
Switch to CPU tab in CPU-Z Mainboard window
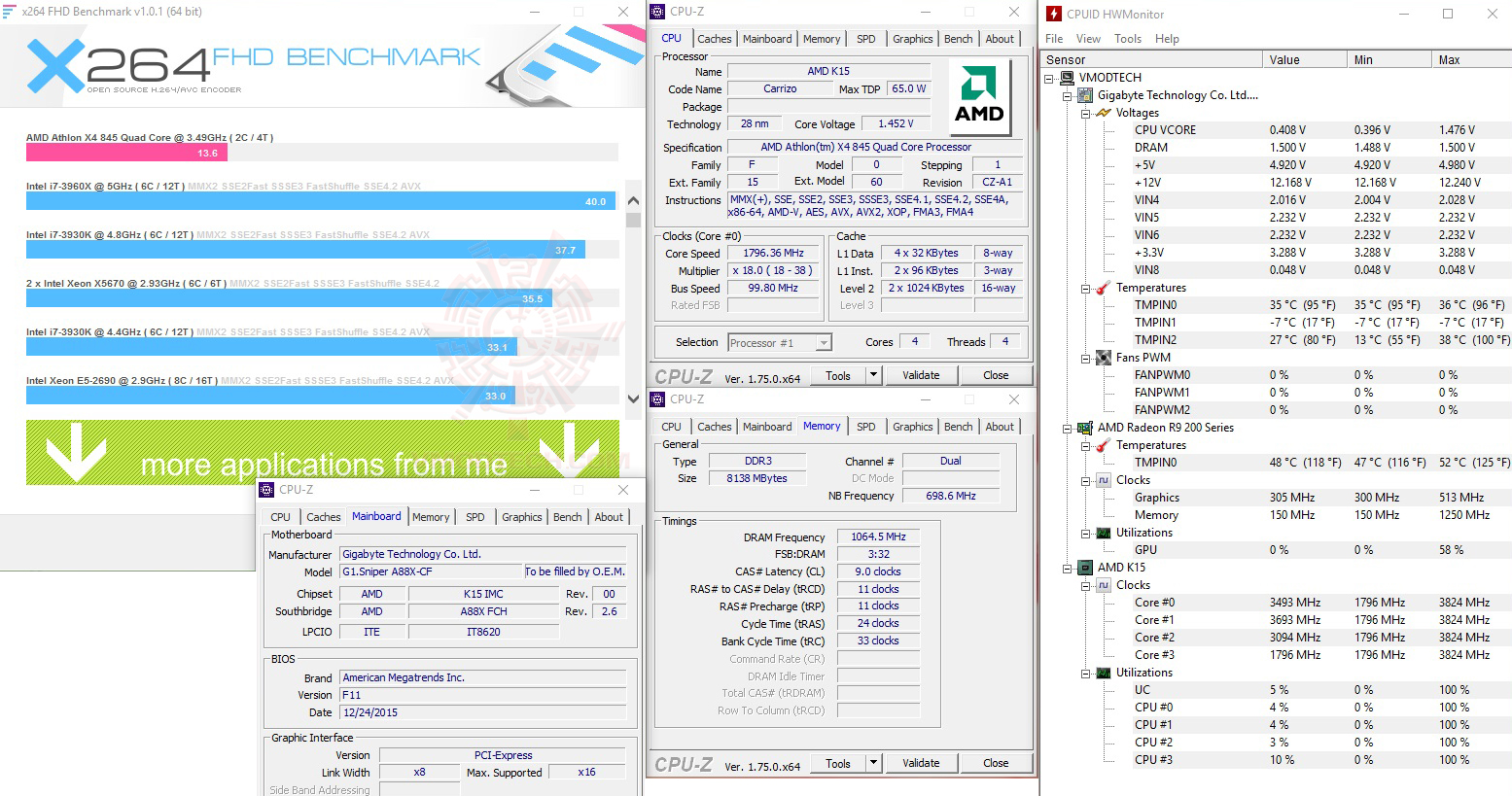coord(280,517)
